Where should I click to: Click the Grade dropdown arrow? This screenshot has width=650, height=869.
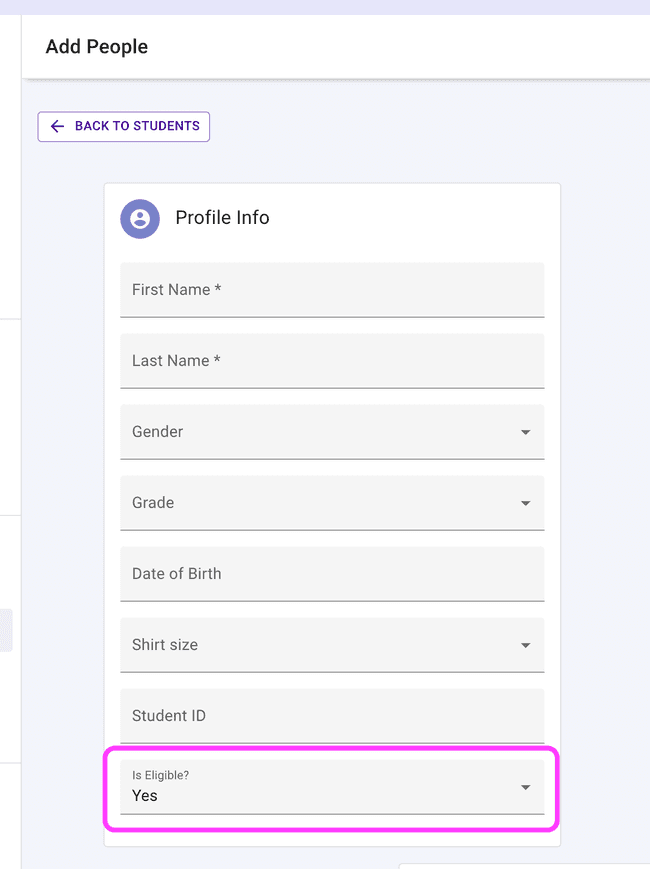coord(525,503)
